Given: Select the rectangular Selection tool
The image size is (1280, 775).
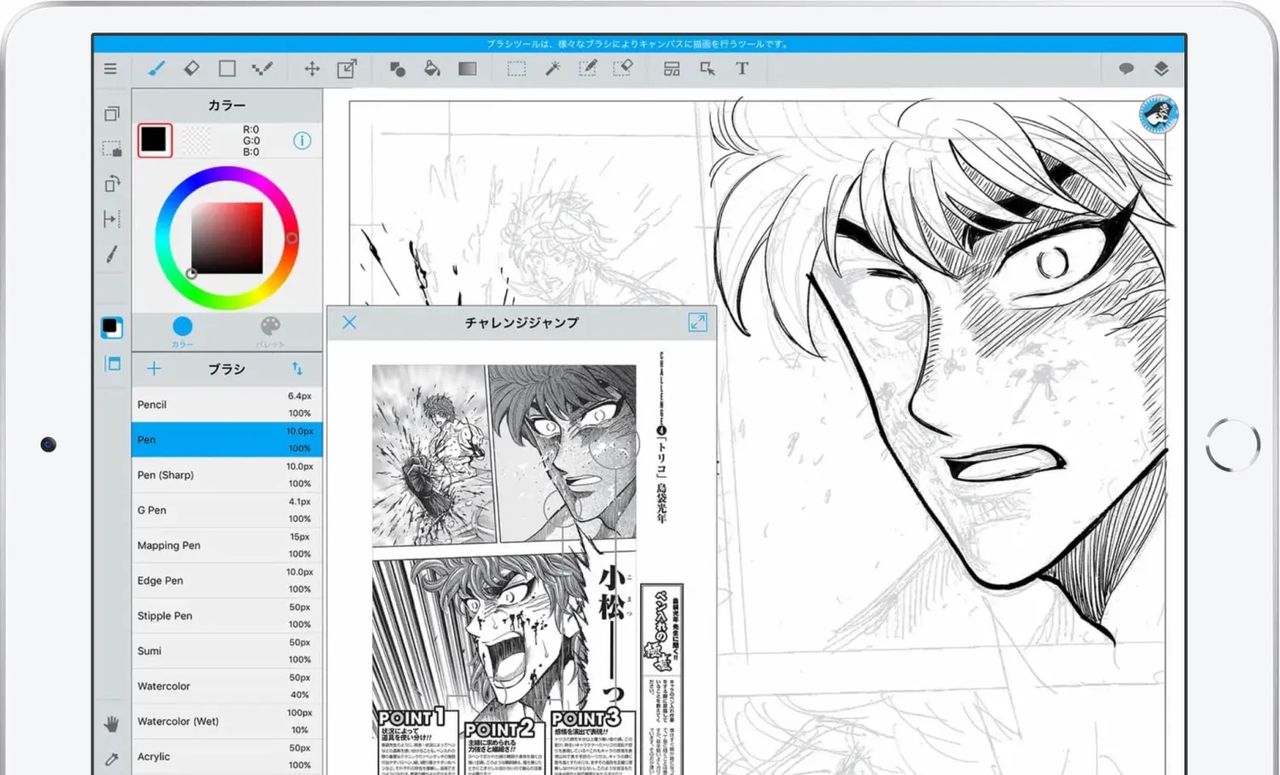Looking at the screenshot, I should click(x=517, y=69).
